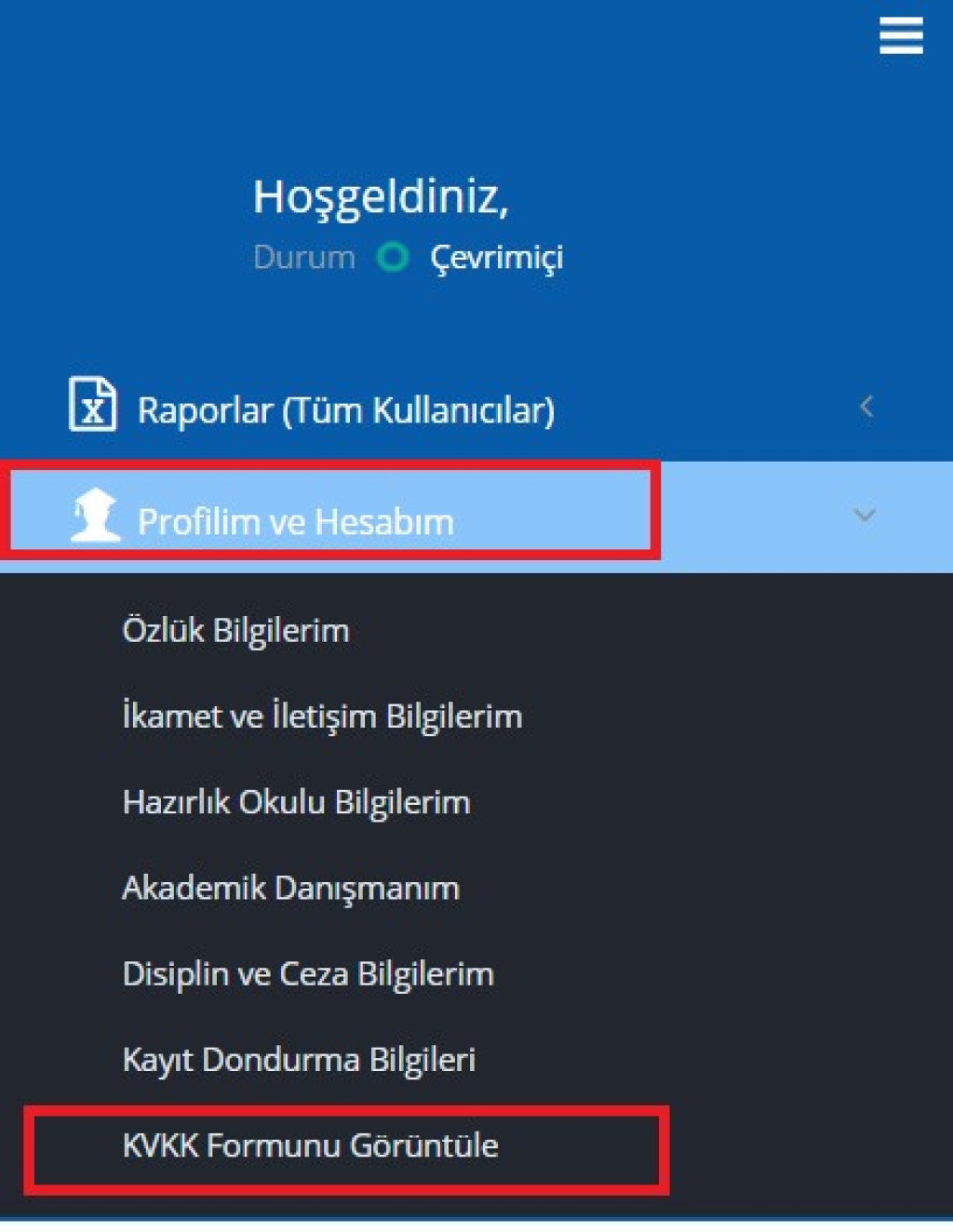
Task: Click the Raporlar spreadsheet file icon
Action: pyautogui.click(x=93, y=405)
